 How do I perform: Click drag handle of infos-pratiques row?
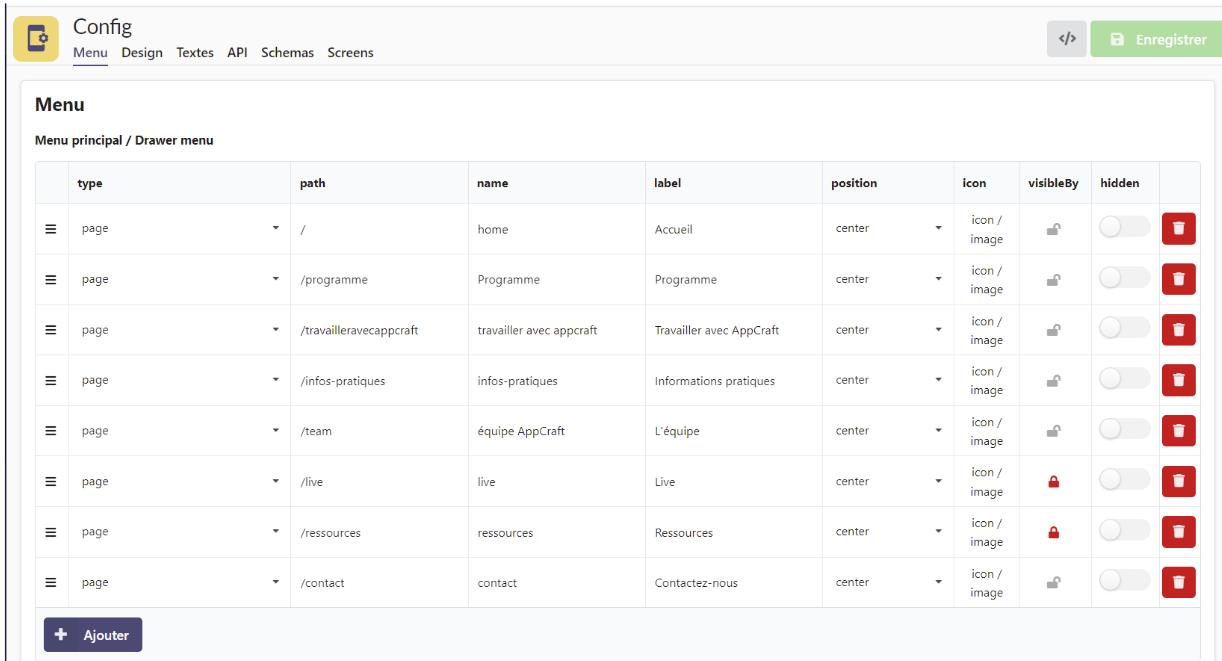[x=51, y=380]
